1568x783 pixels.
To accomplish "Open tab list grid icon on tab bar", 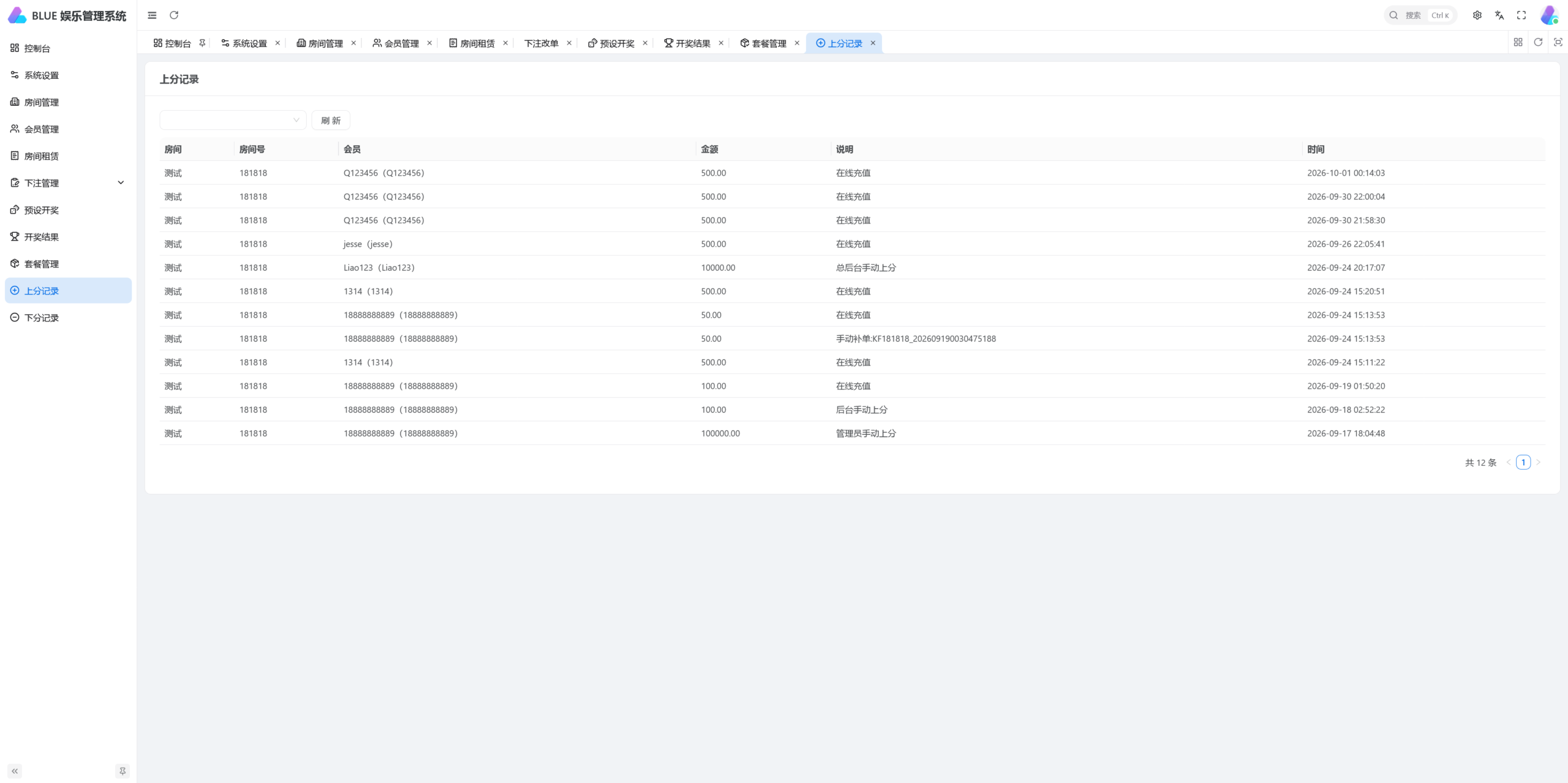I will click(x=1518, y=42).
